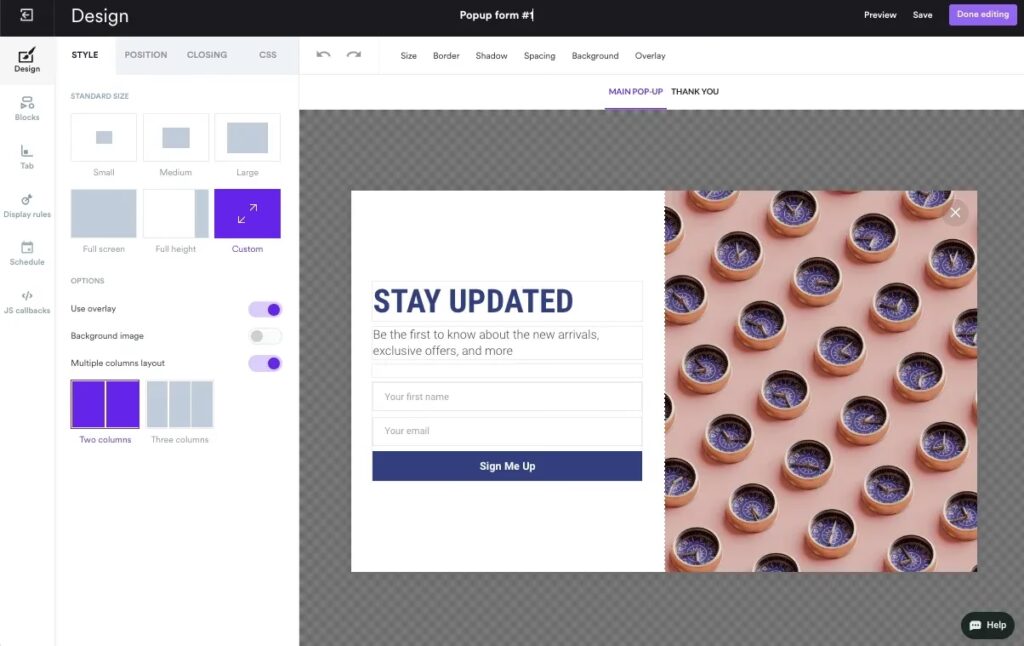Select the Three columns layout thumbnail
Viewport: 1024px width, 646px height.
(180, 404)
